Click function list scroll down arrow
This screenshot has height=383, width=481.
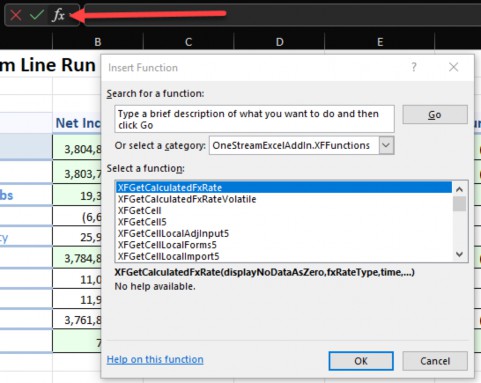[459, 254]
